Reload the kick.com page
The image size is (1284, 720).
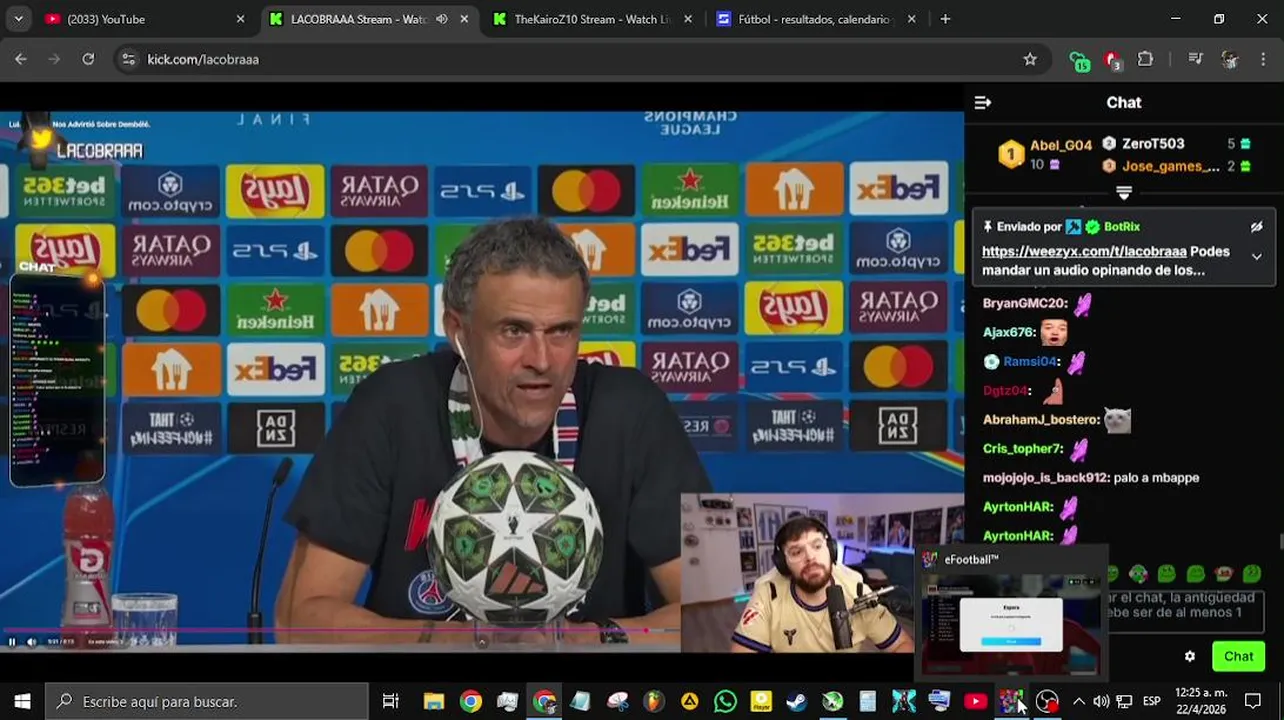coord(88,59)
